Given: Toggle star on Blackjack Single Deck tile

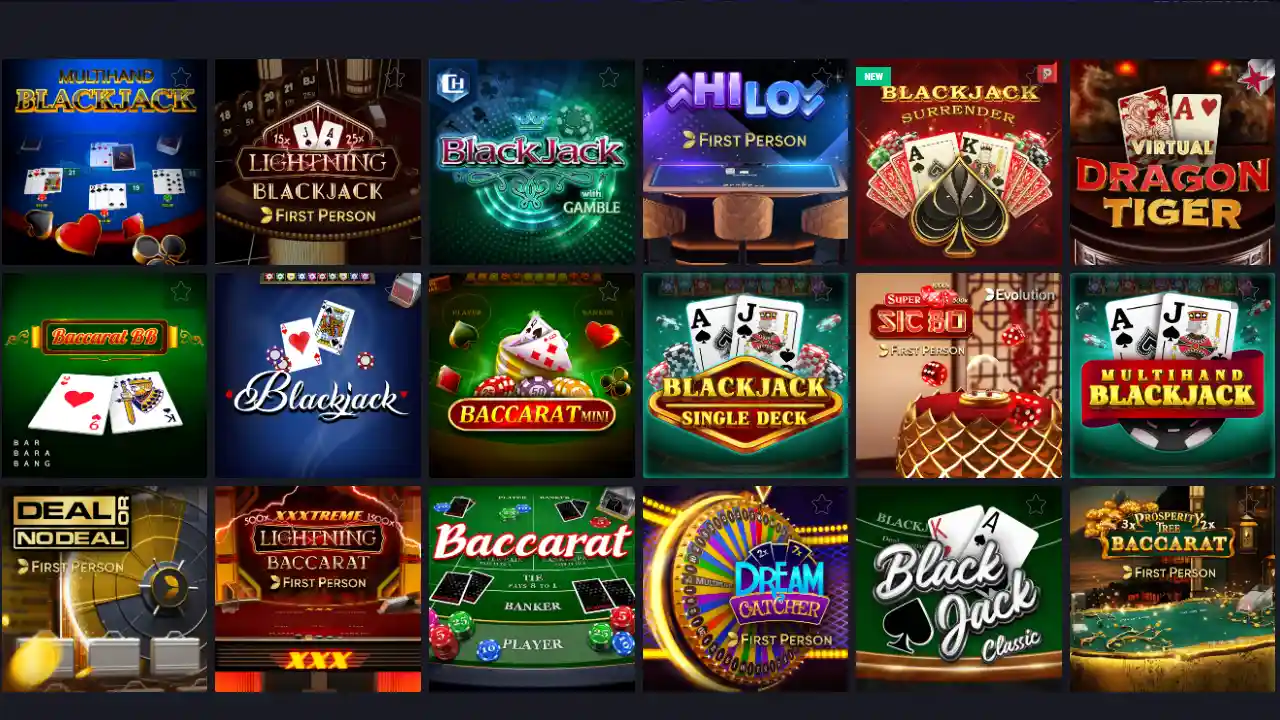Looking at the screenshot, I should coord(822,291).
